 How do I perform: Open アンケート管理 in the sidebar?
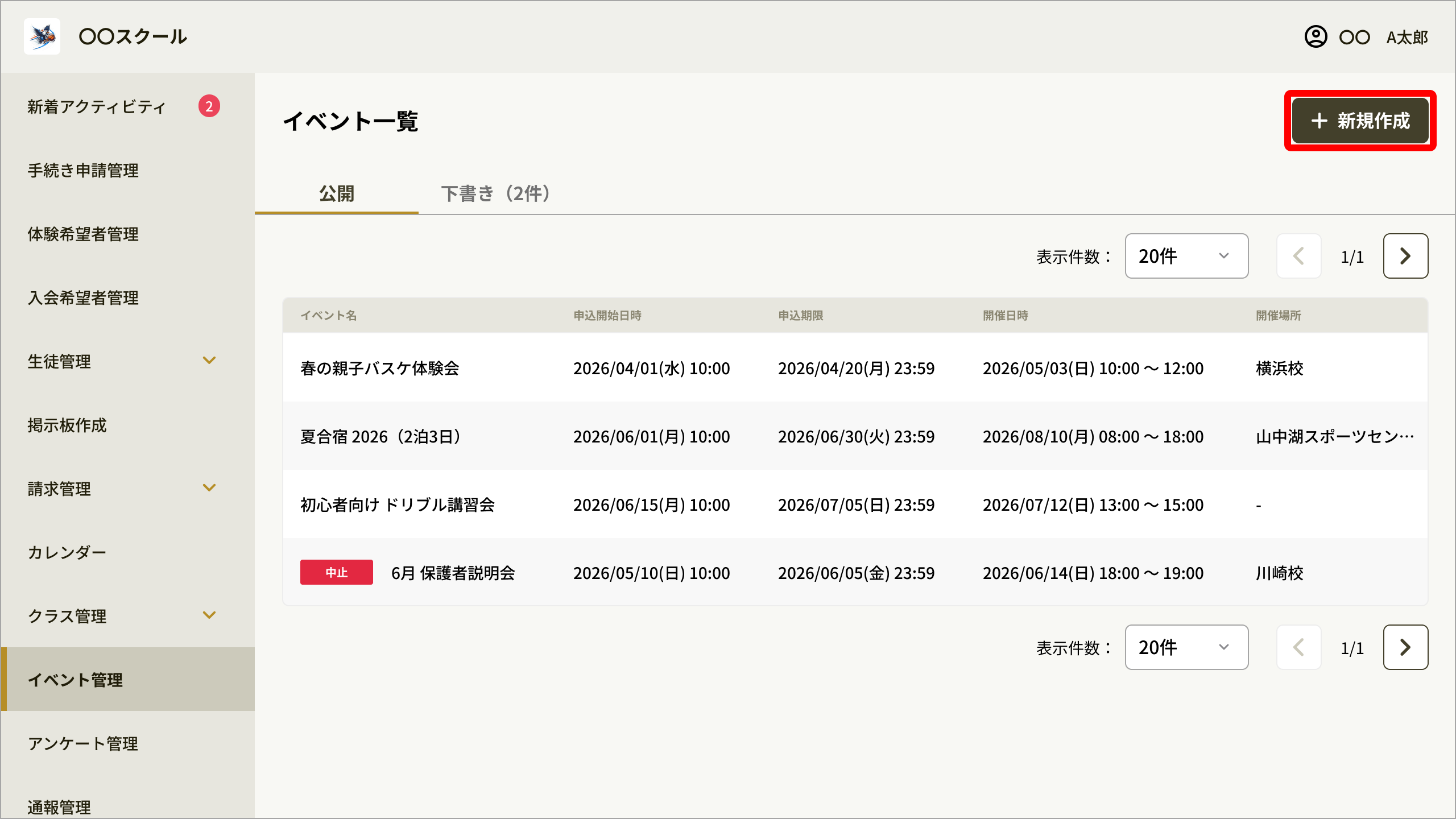point(128,743)
